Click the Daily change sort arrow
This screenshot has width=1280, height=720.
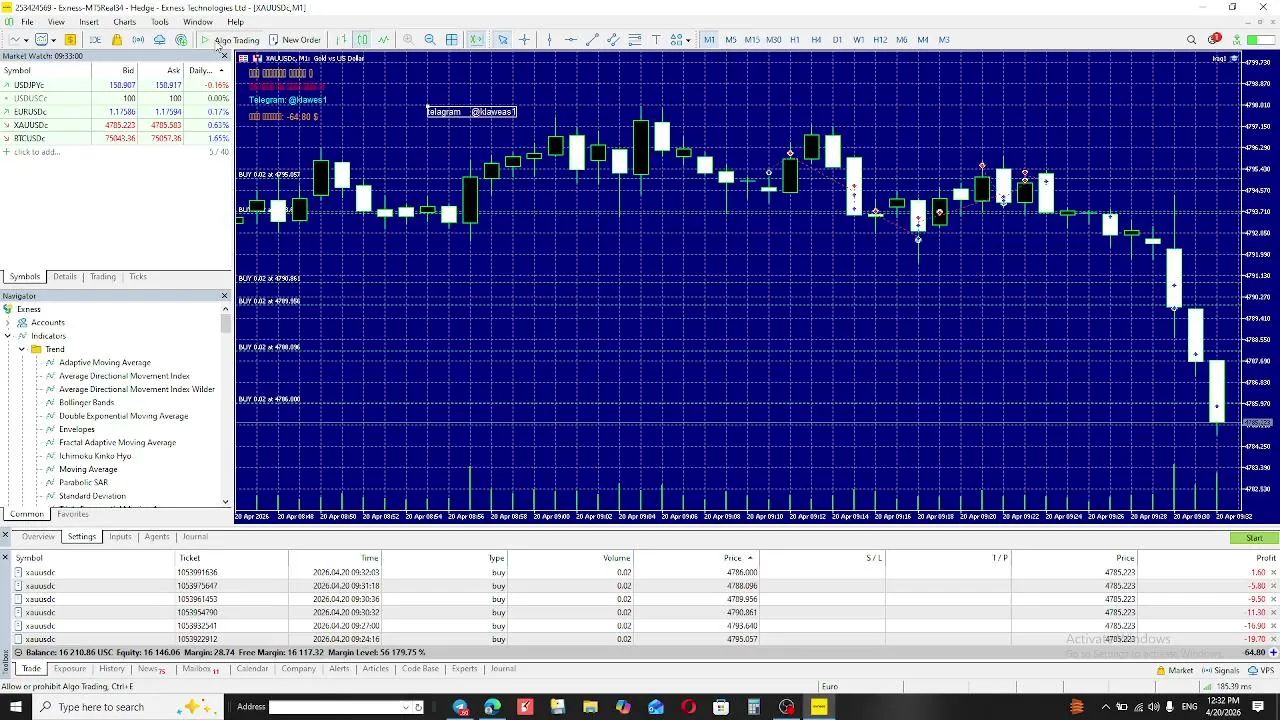[221, 70]
